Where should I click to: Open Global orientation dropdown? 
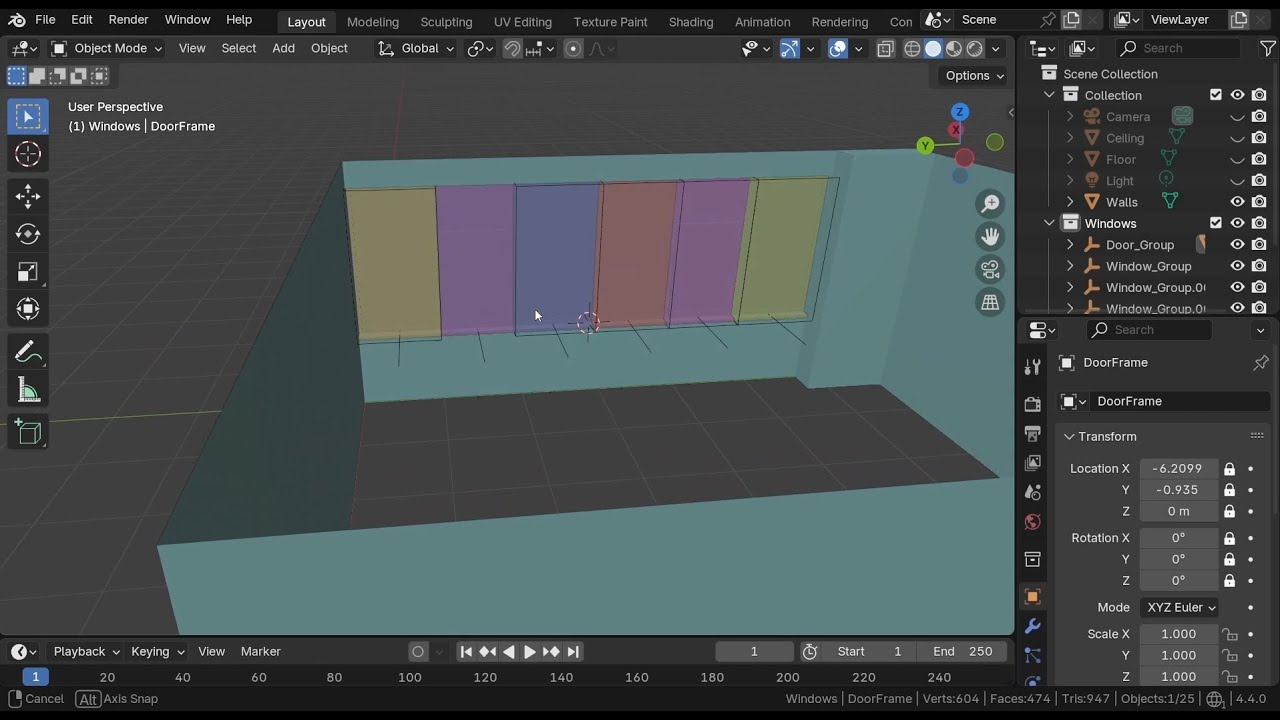point(416,48)
